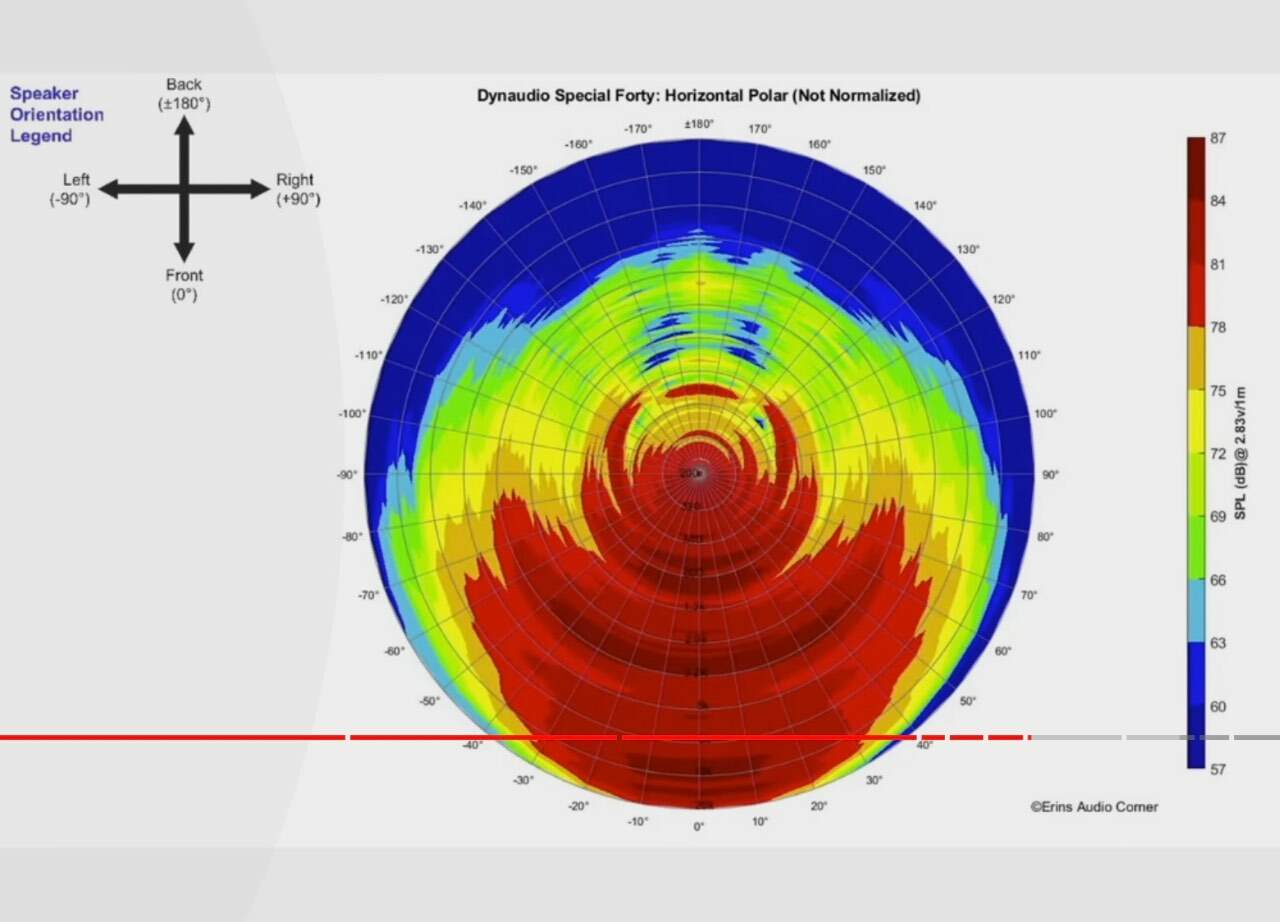Click the dark red 84–87 colorbar segment

(x=1196, y=169)
